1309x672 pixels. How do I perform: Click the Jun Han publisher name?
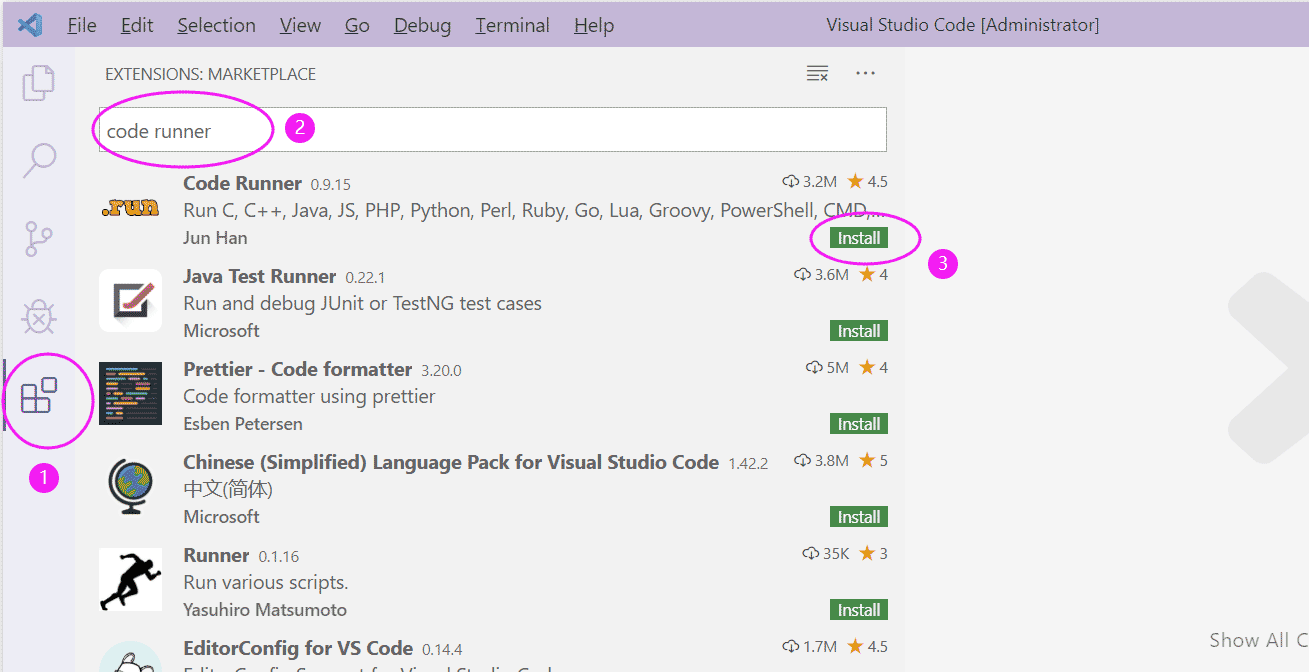[x=215, y=238]
